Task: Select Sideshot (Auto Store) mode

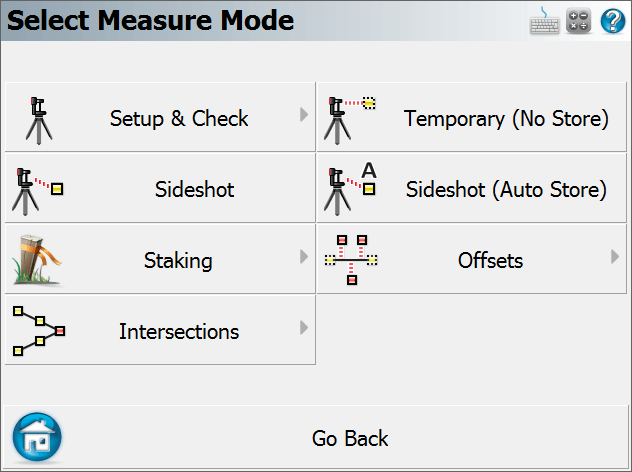Action: click(x=471, y=188)
